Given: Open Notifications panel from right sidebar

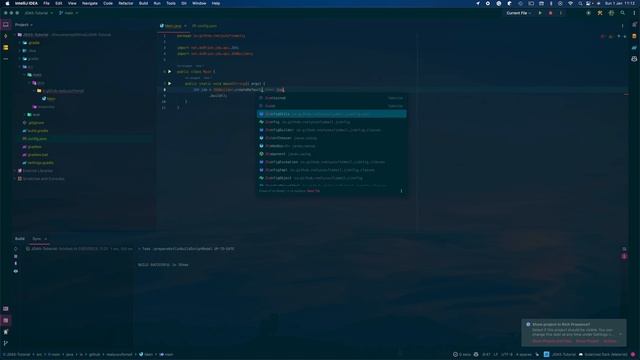Looking at the screenshot, I should point(634,25).
